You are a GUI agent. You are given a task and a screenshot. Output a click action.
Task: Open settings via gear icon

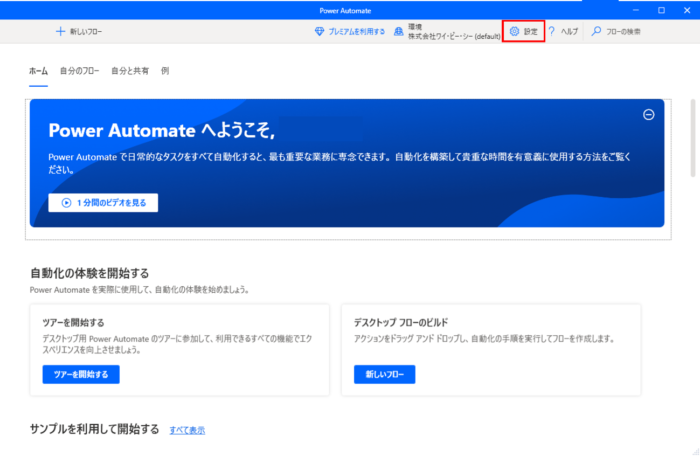point(514,31)
